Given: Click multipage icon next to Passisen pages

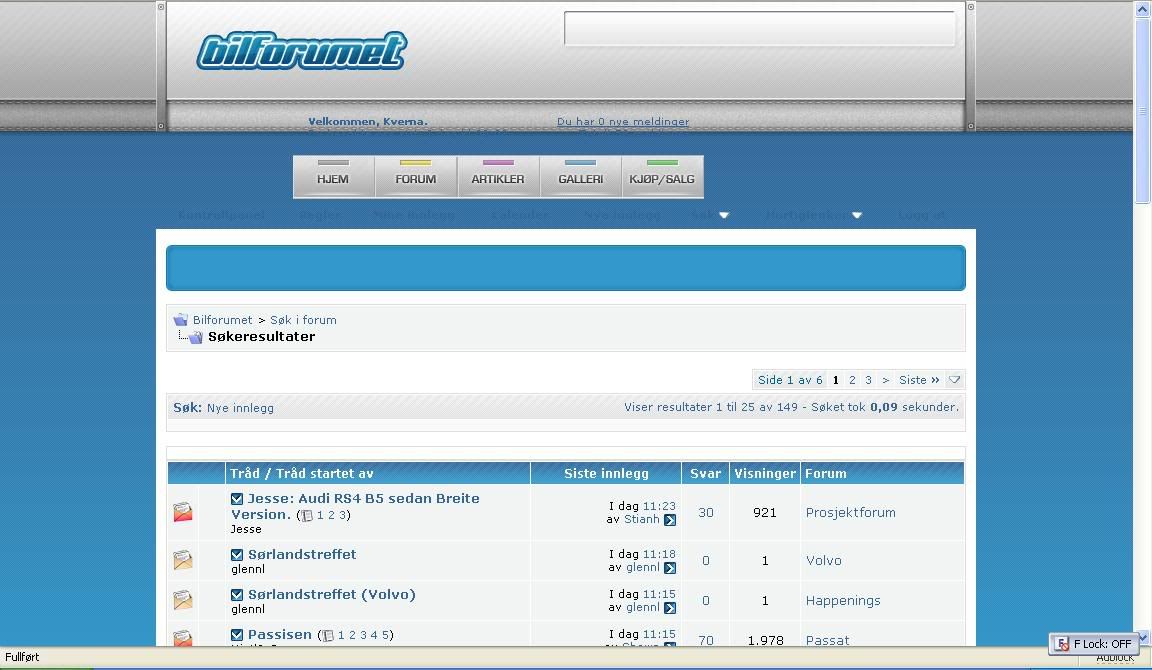Looking at the screenshot, I should 328,635.
